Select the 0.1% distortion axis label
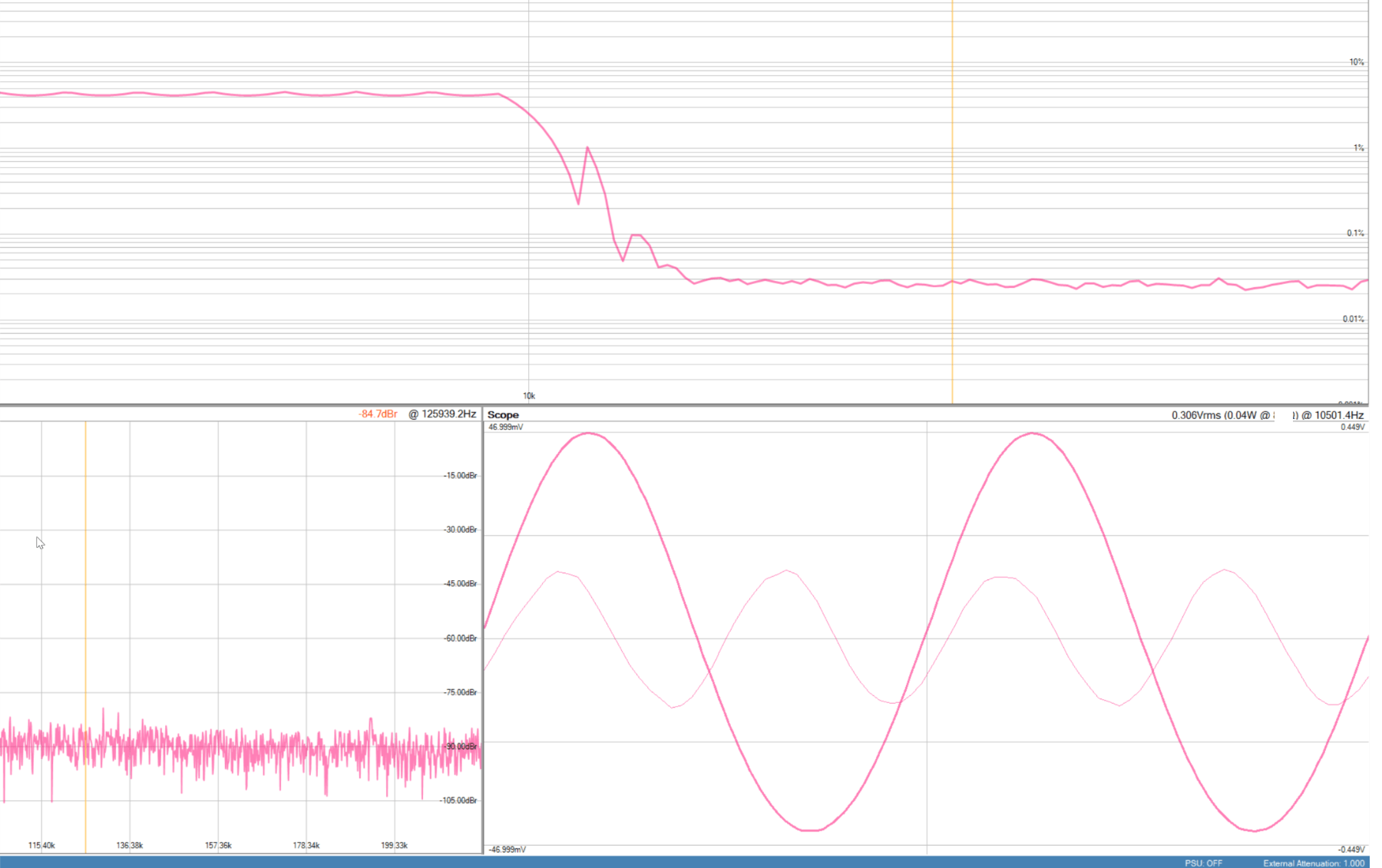 [1355, 233]
